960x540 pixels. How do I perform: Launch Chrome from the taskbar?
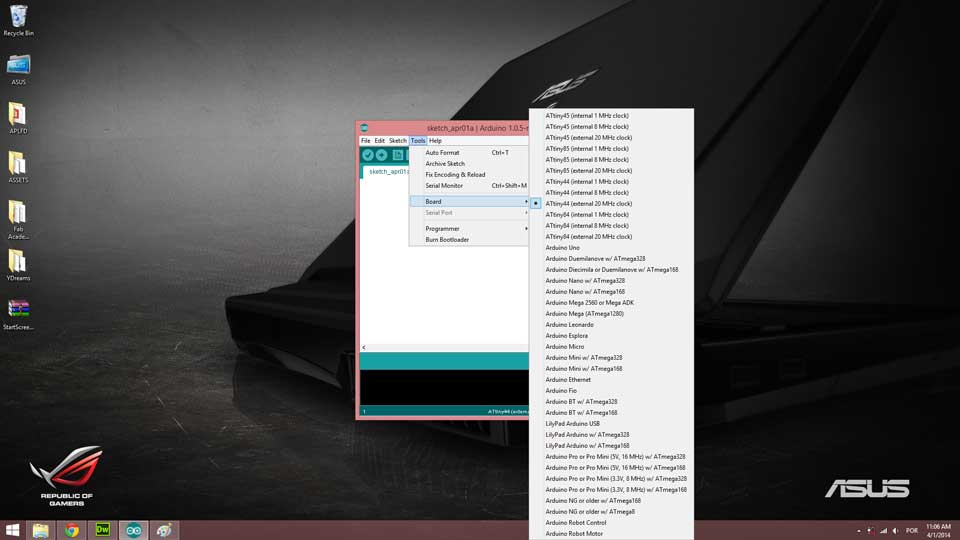[x=72, y=530]
